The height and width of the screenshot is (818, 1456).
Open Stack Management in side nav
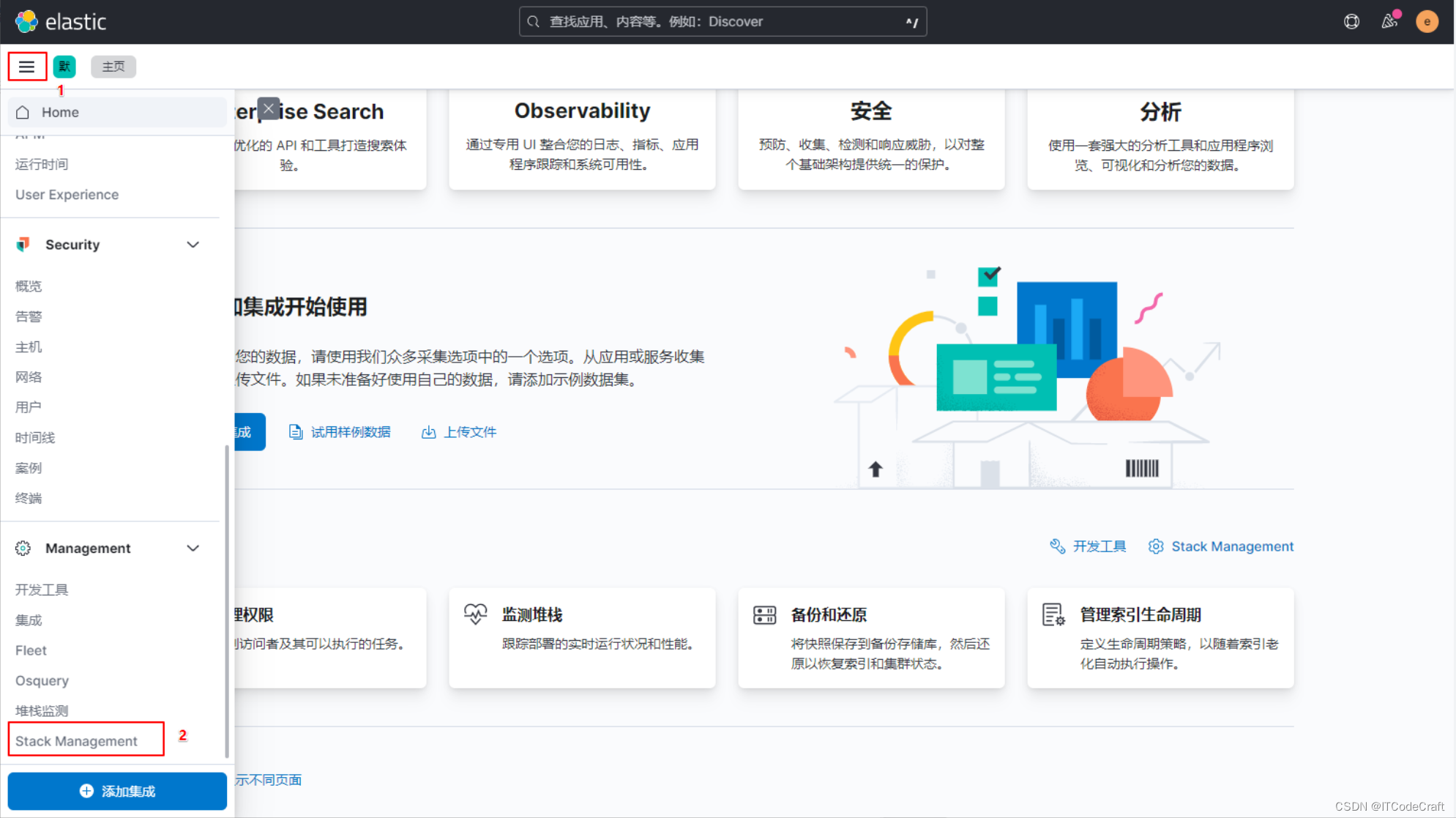[x=76, y=741]
